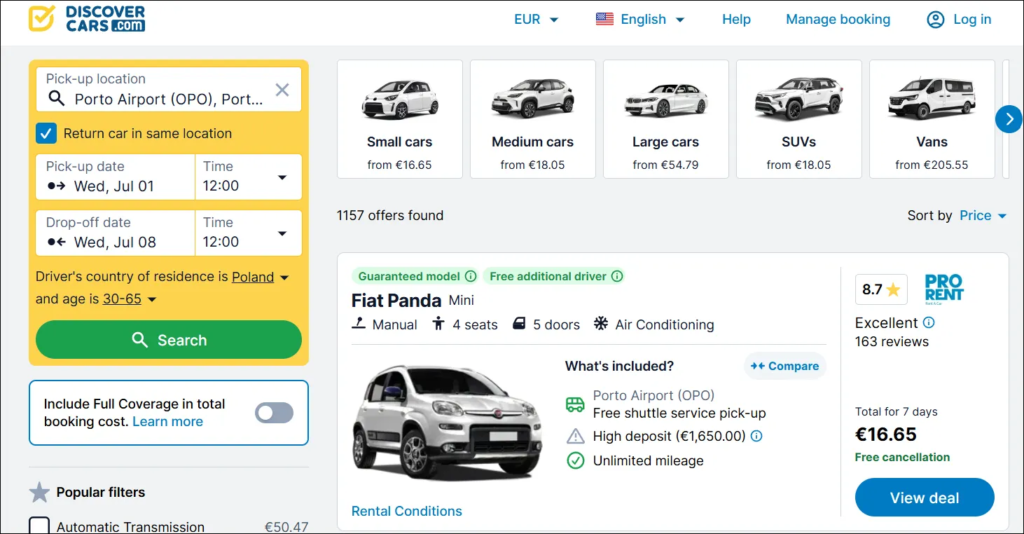Screen dimensions: 1024x534
Task: Click the Drop-off date field Wed, Jul 08
Action: [x=116, y=233]
